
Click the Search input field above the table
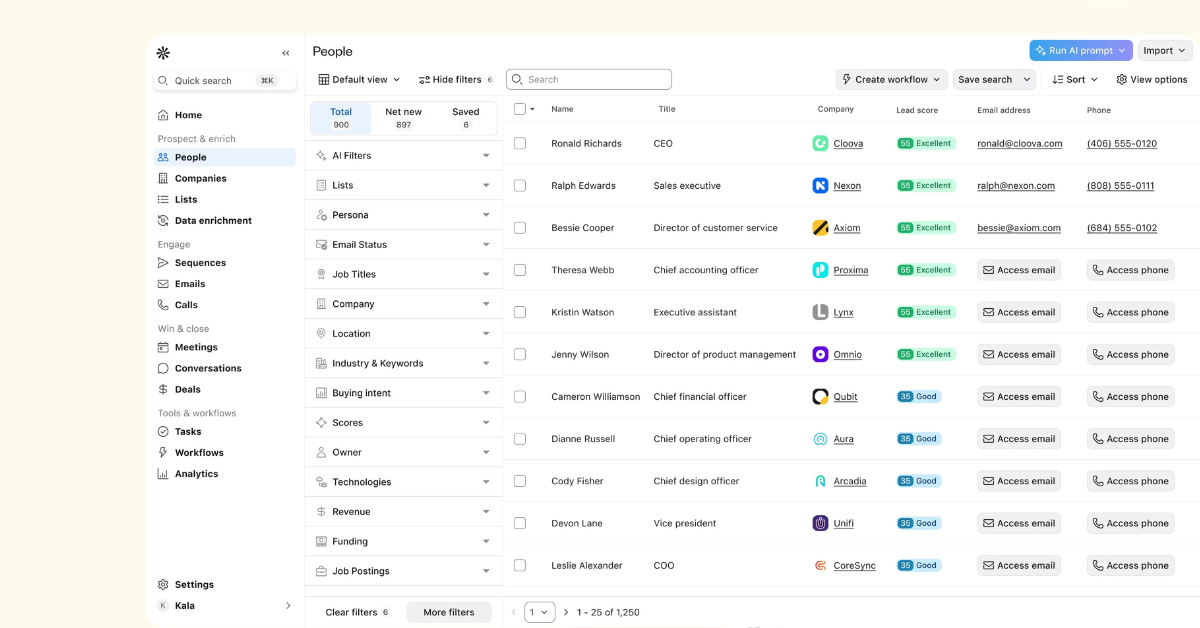point(589,80)
